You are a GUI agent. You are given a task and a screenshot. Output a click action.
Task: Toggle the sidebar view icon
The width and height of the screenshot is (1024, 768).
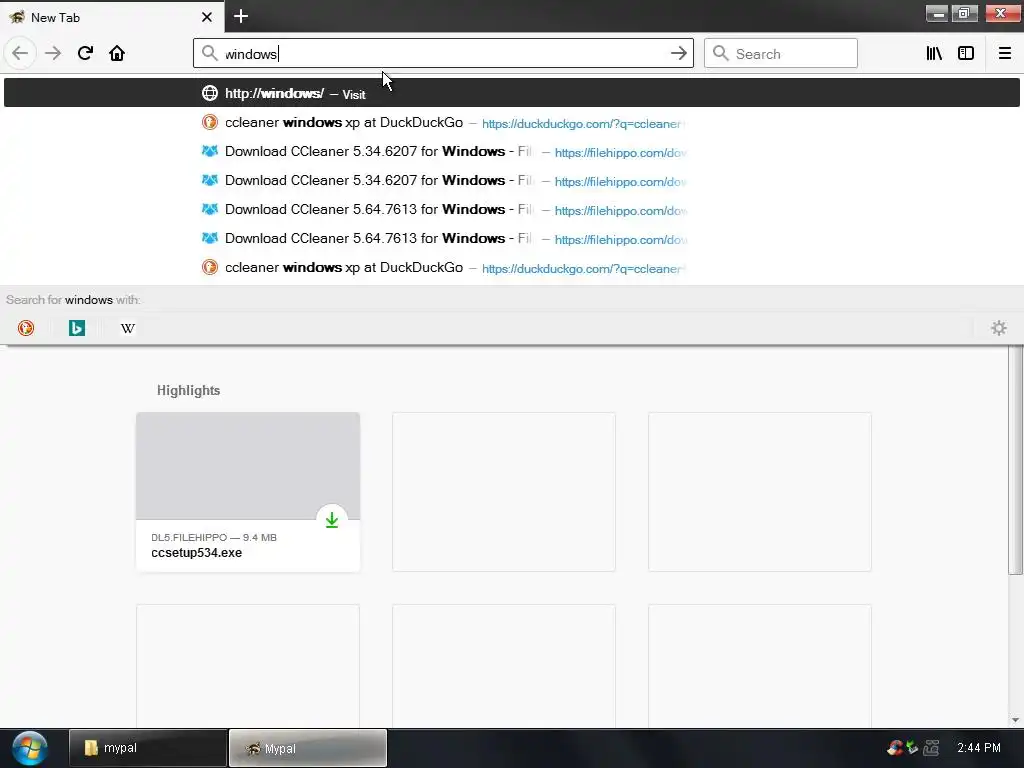(x=966, y=53)
